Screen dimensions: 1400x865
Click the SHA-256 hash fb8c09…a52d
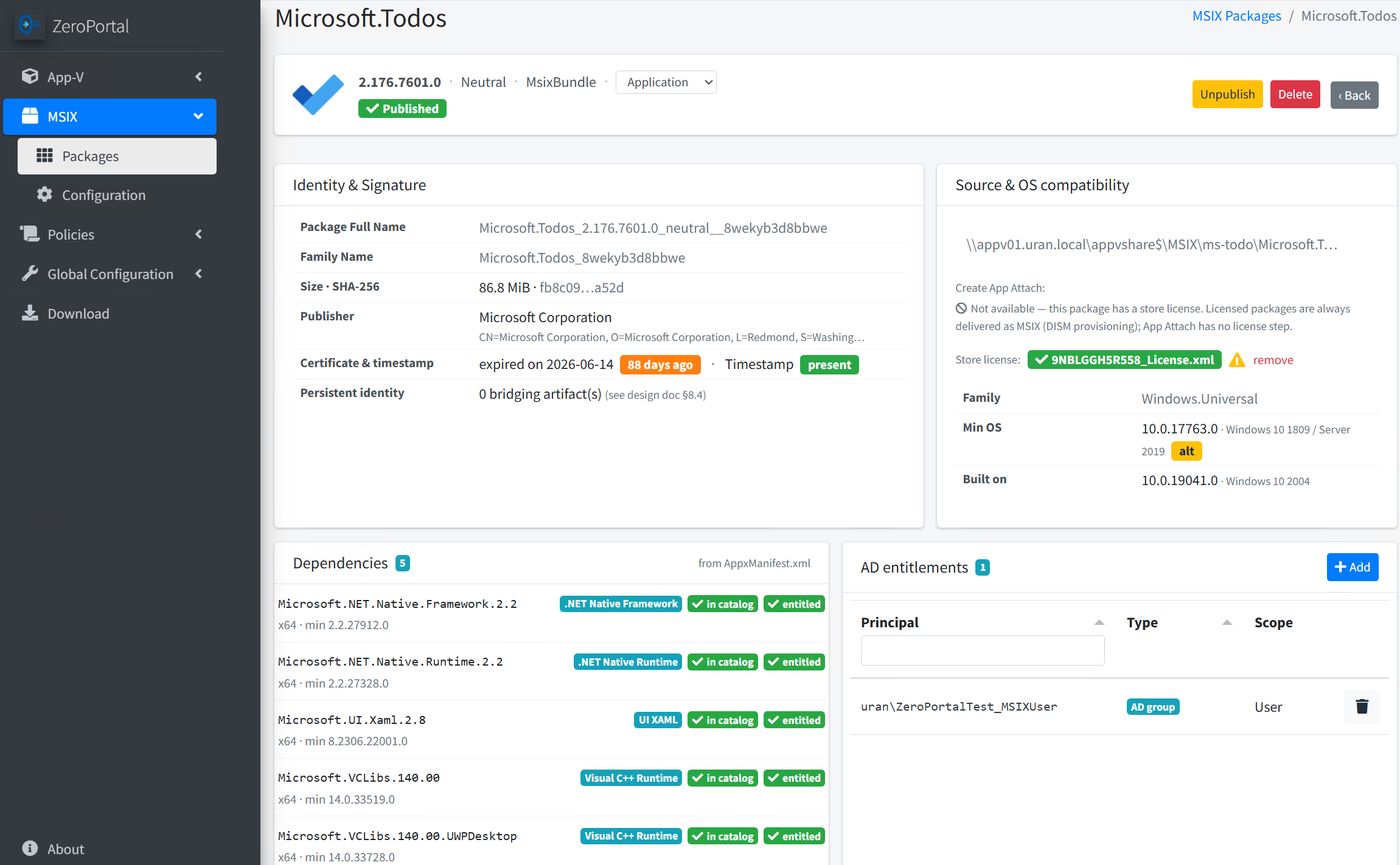(581, 288)
